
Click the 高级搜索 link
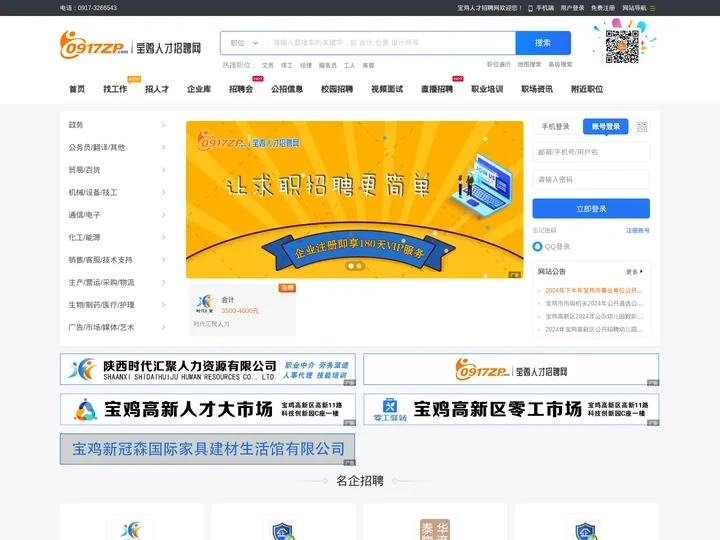pos(560,65)
